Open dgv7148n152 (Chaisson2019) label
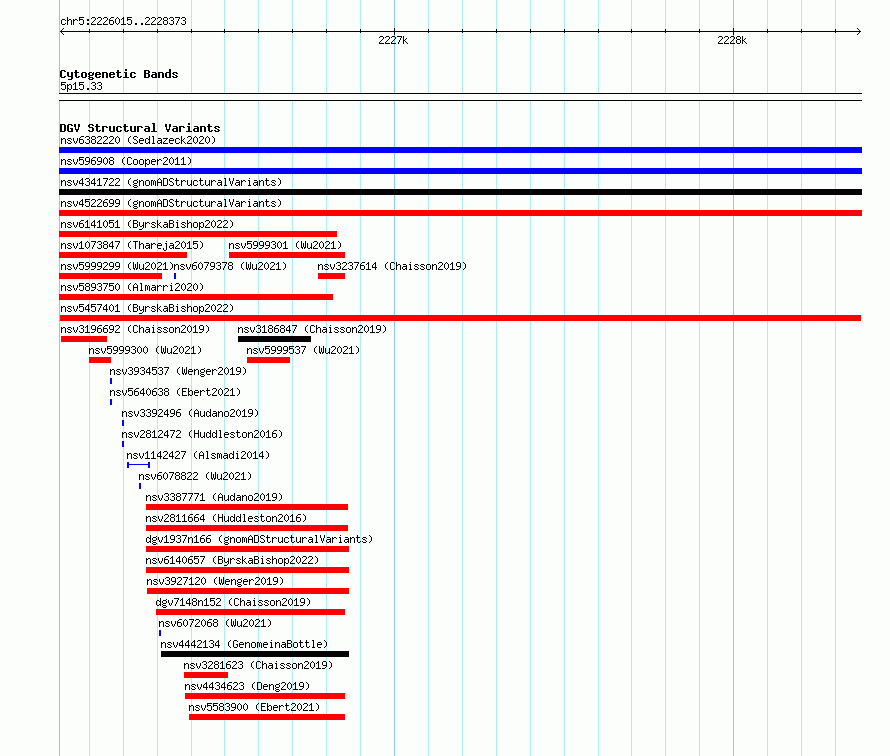Image resolution: width=890 pixels, height=756 pixels. point(233,602)
